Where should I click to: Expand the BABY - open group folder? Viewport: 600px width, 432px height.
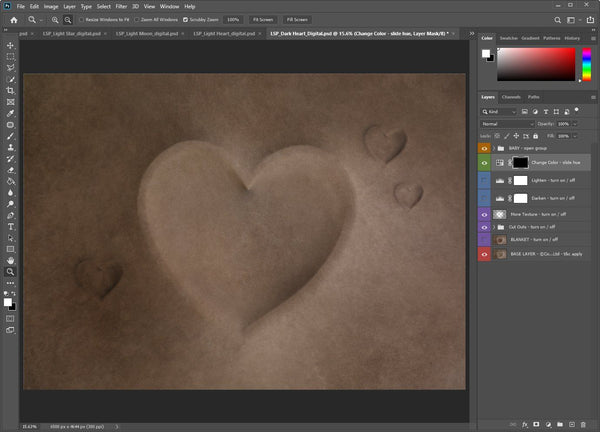pyautogui.click(x=495, y=147)
